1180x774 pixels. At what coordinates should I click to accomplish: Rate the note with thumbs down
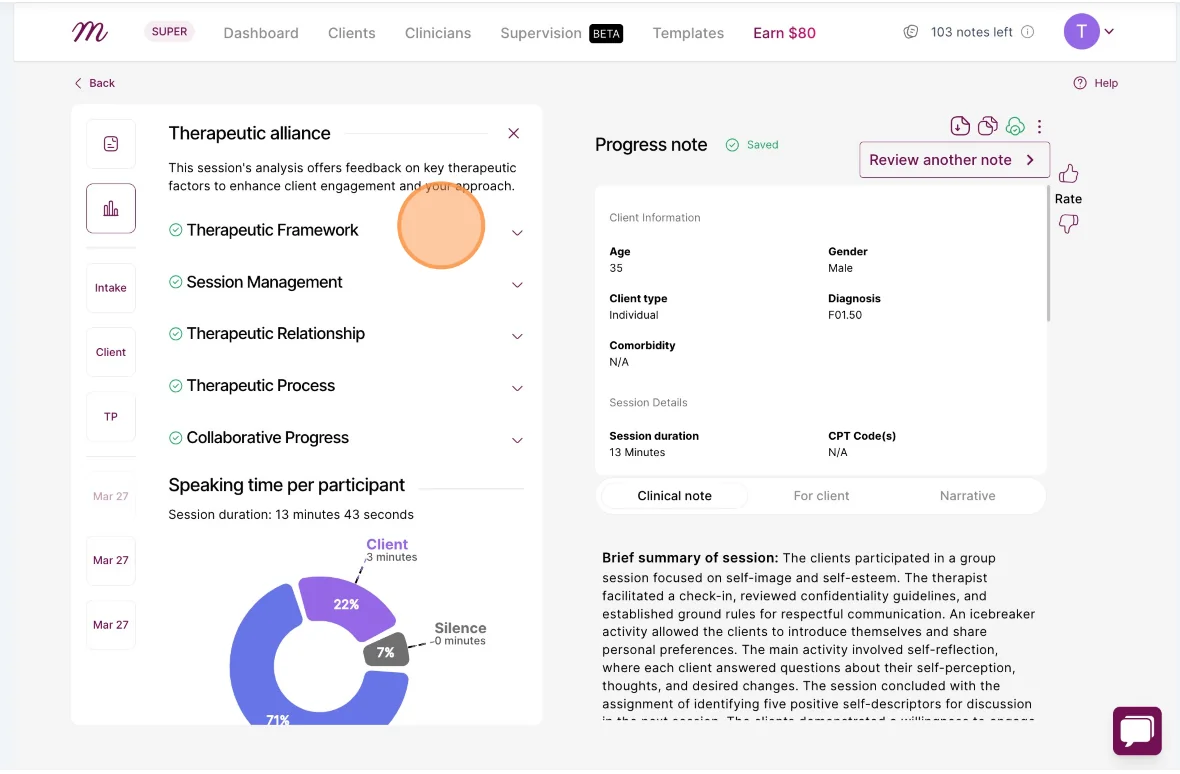coord(1069,223)
